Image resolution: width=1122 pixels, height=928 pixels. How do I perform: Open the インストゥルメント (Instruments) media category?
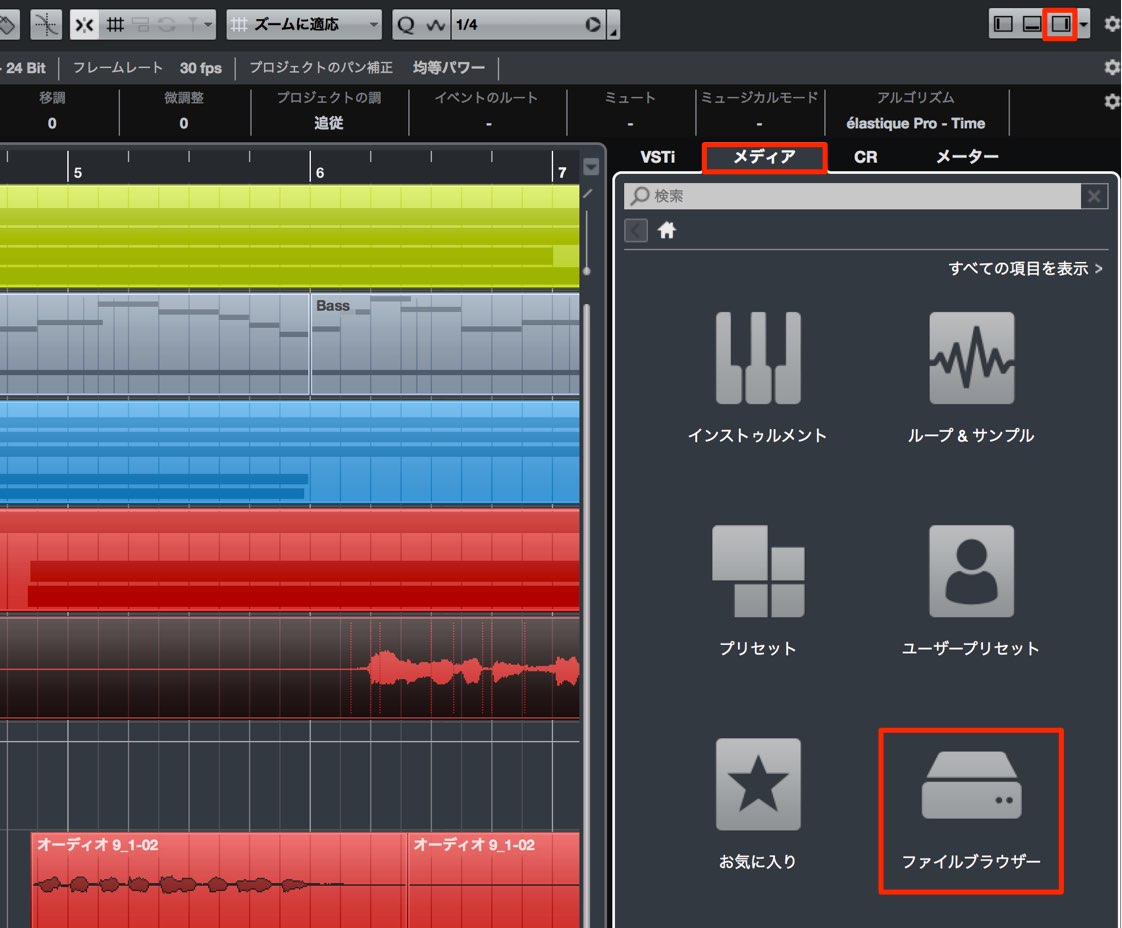757,377
